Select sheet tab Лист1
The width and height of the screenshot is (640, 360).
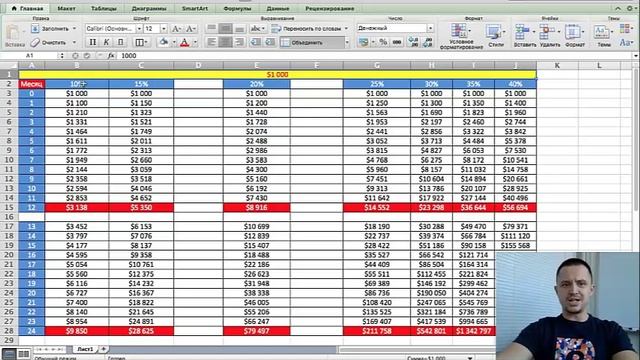(x=85, y=349)
